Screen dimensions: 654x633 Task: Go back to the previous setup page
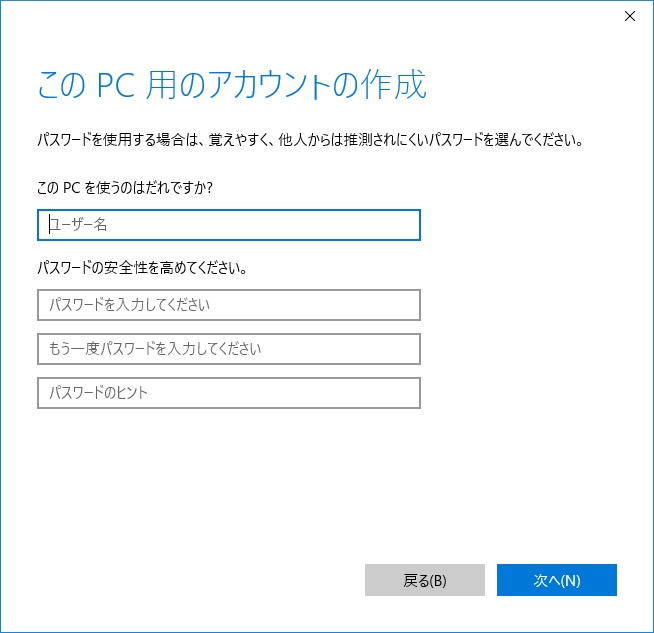(x=425, y=580)
